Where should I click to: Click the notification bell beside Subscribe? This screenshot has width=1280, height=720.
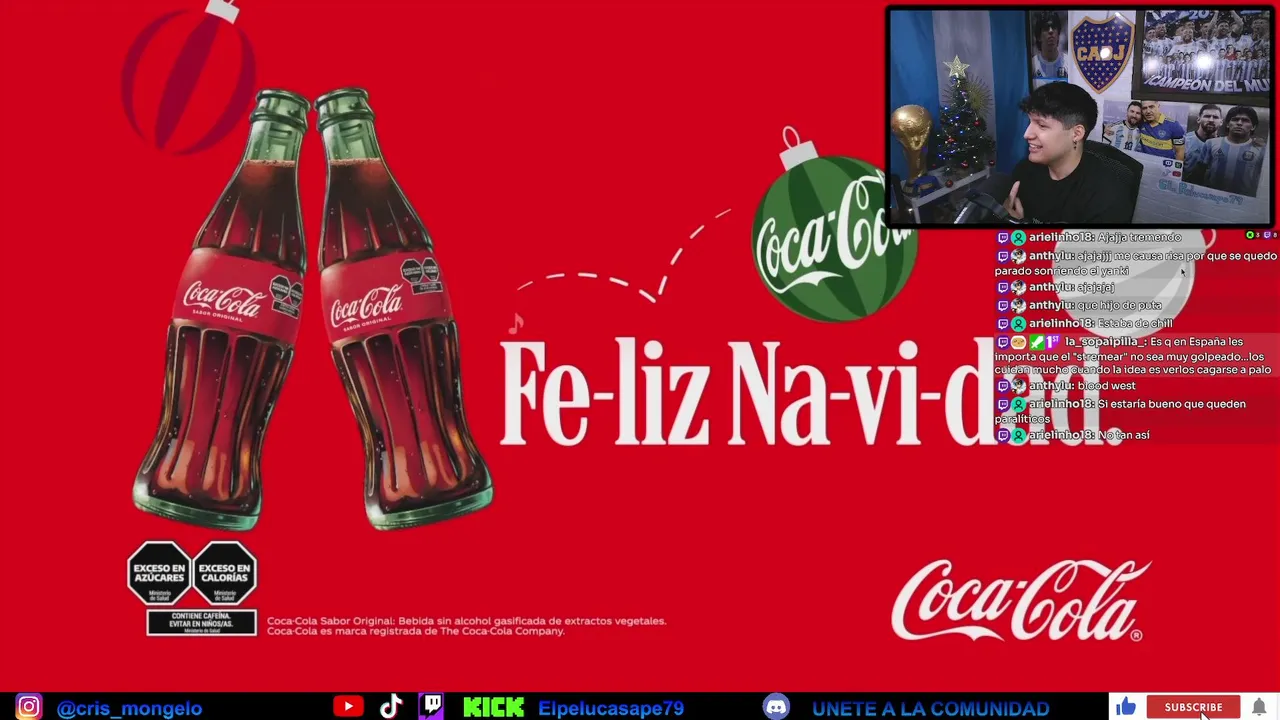(x=1259, y=708)
